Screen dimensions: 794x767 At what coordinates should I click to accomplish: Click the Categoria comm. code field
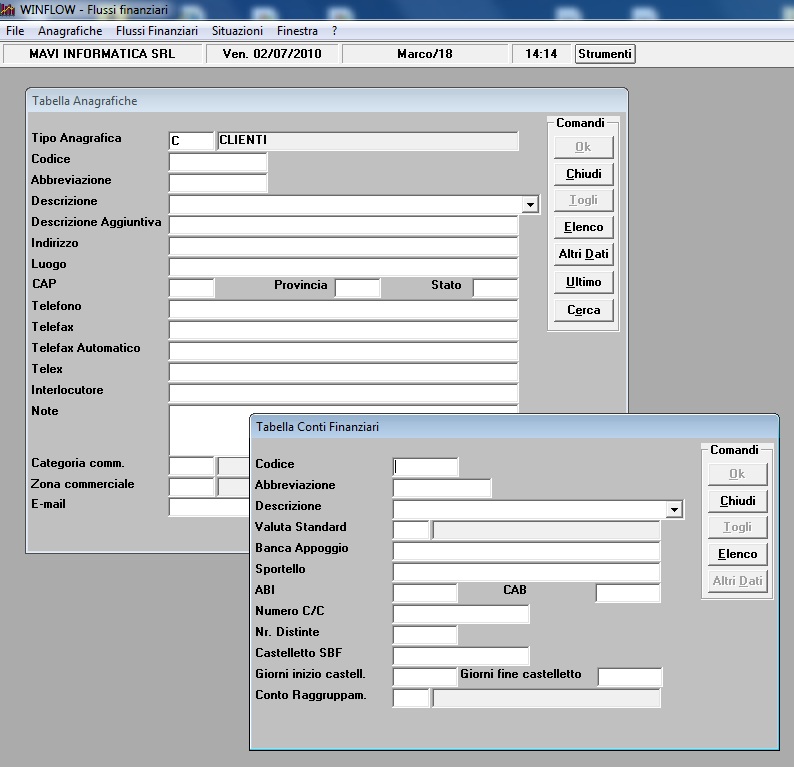[191, 466]
